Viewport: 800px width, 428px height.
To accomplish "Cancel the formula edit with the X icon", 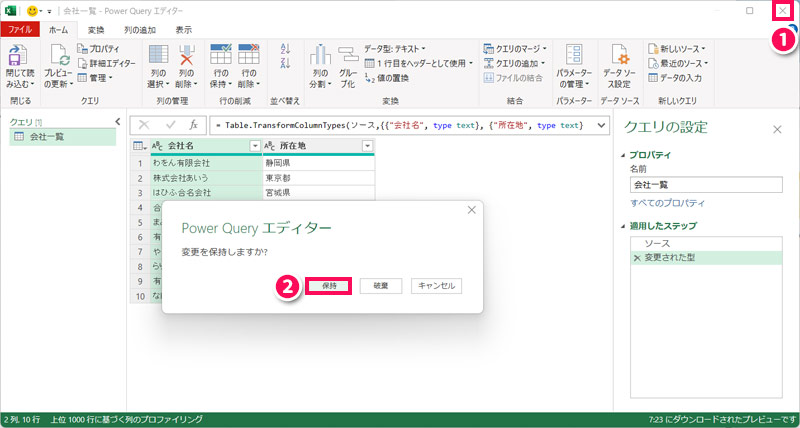I will tap(144, 125).
